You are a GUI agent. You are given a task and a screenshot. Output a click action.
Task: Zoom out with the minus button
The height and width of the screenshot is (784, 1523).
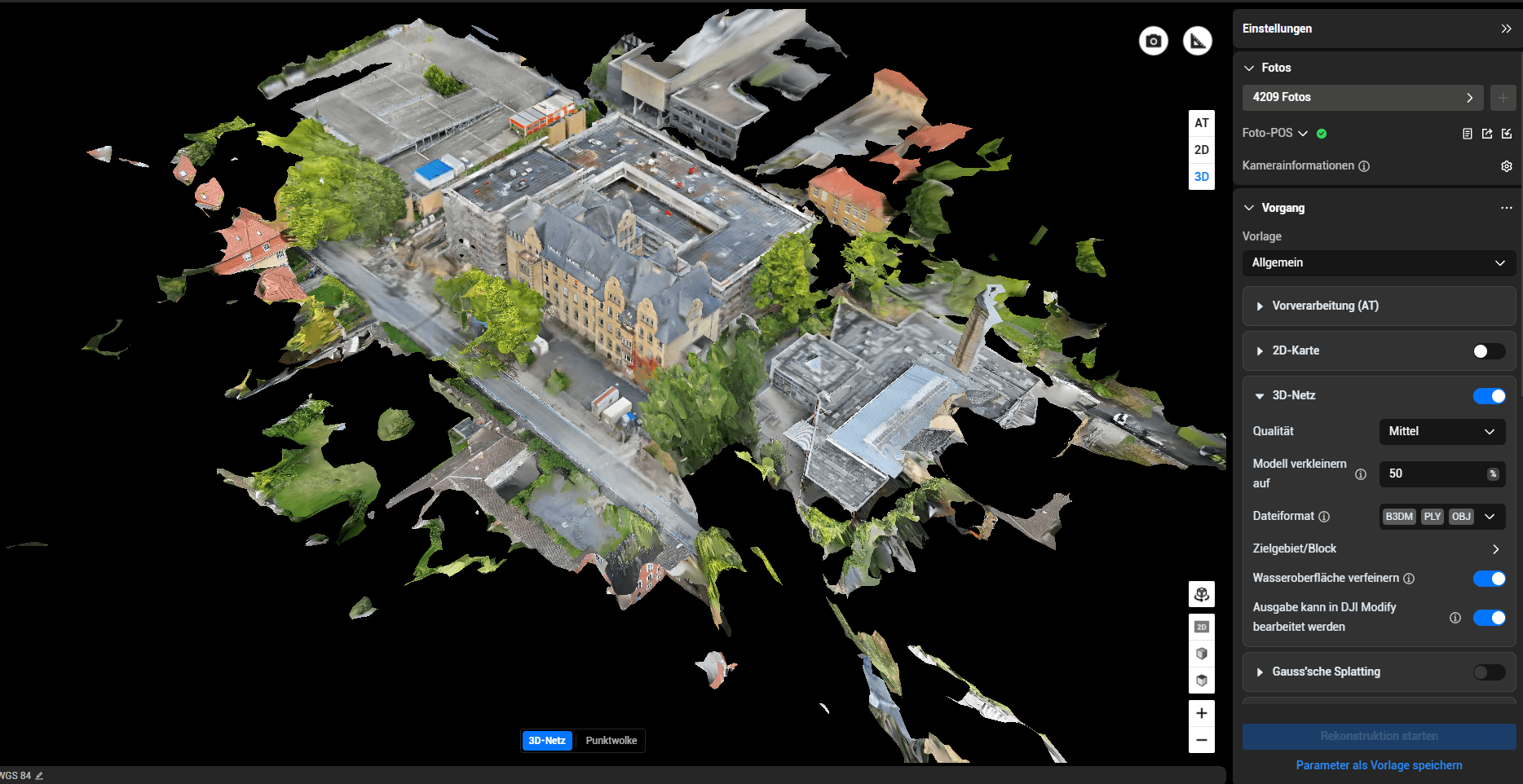pos(1201,740)
